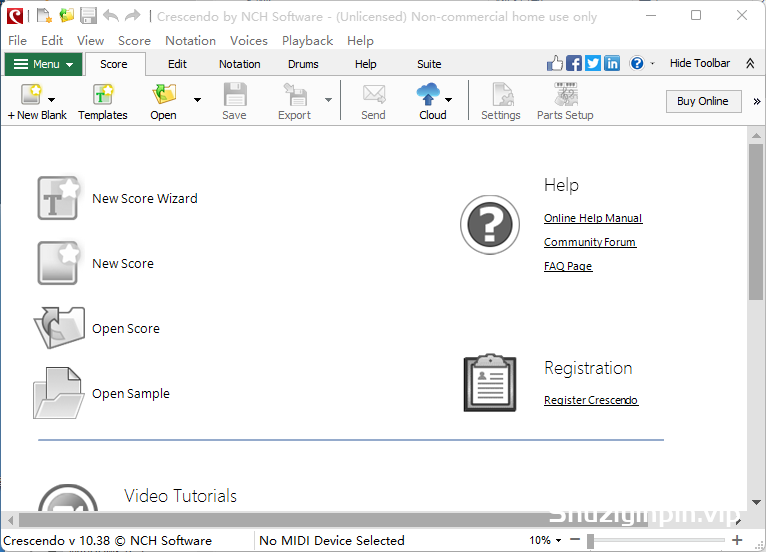The image size is (766, 552).
Task: Open the 10% zoom level dropdown
Action: point(545,540)
